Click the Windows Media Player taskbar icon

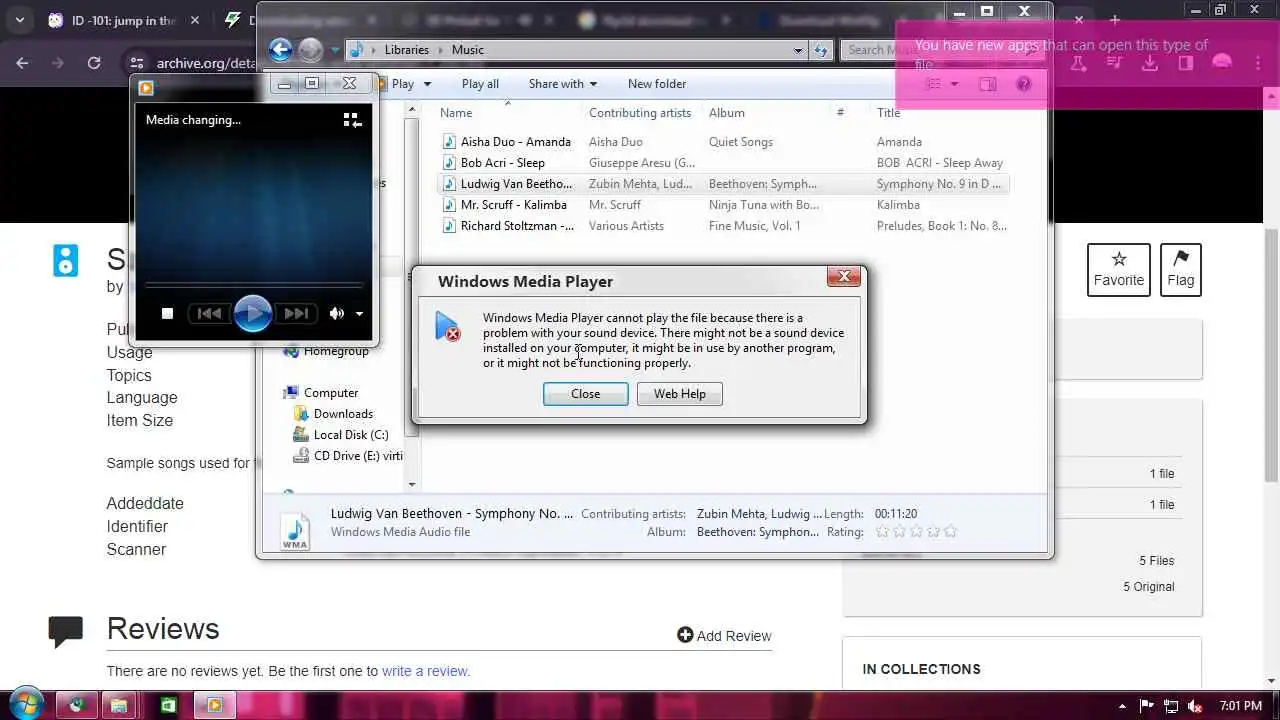click(x=213, y=706)
